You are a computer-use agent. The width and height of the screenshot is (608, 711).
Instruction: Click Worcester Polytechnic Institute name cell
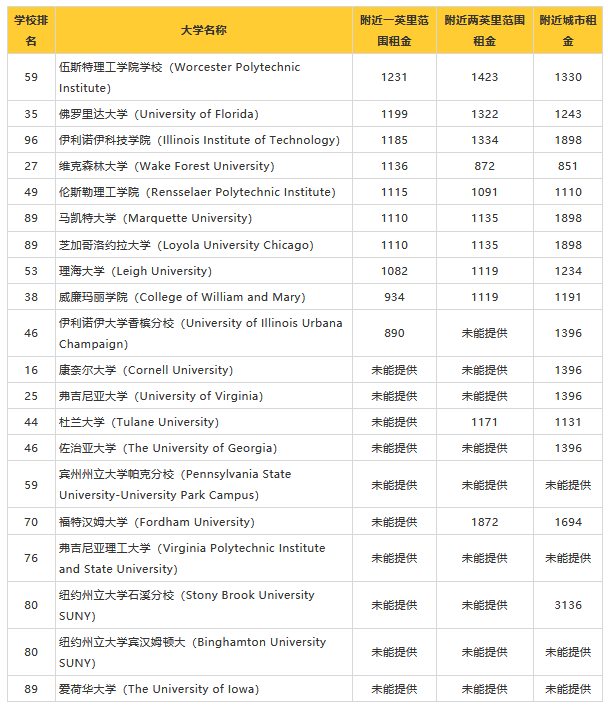[204, 77]
